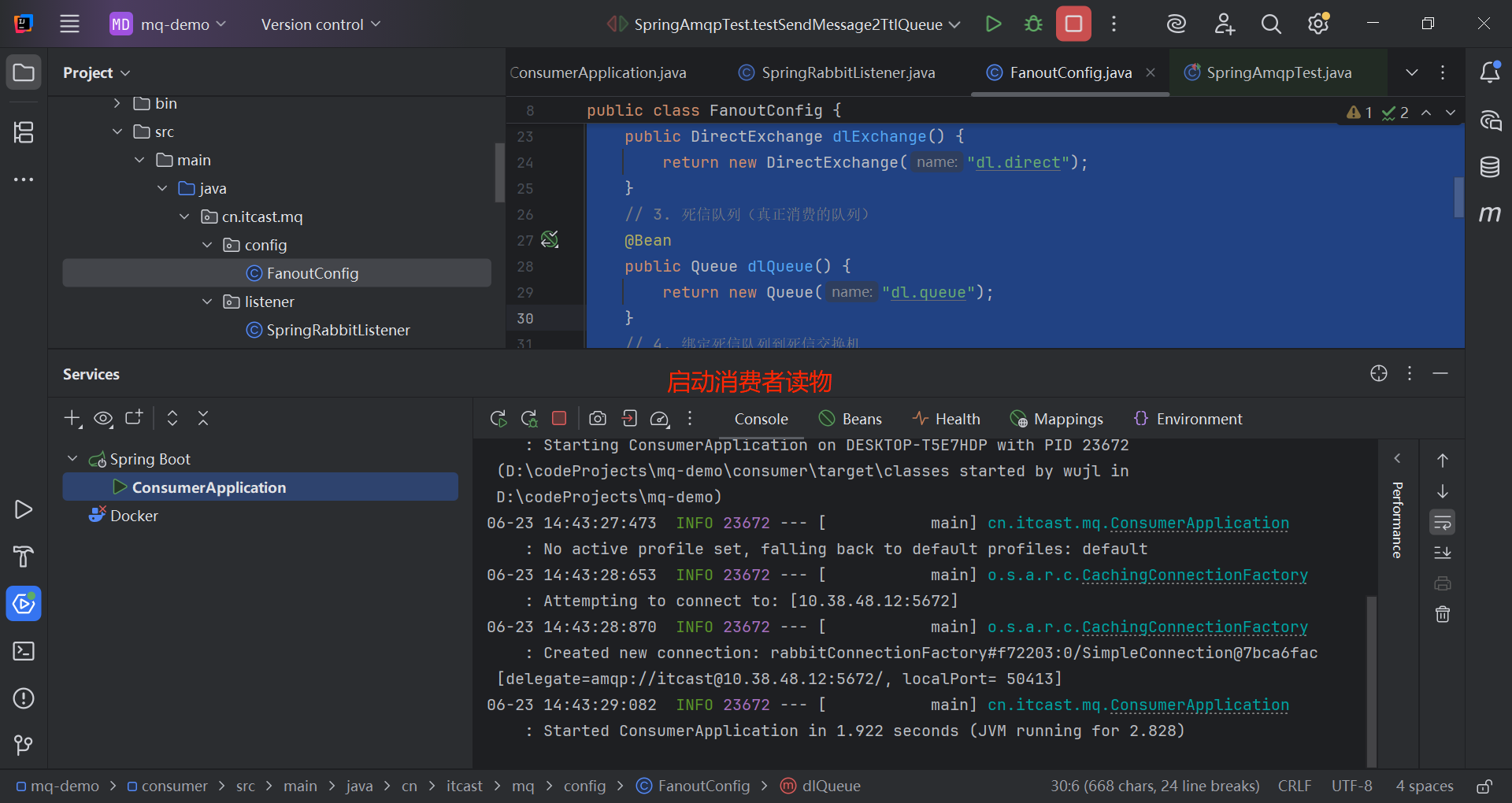Toggle read-only lock in status bar

click(x=1484, y=786)
